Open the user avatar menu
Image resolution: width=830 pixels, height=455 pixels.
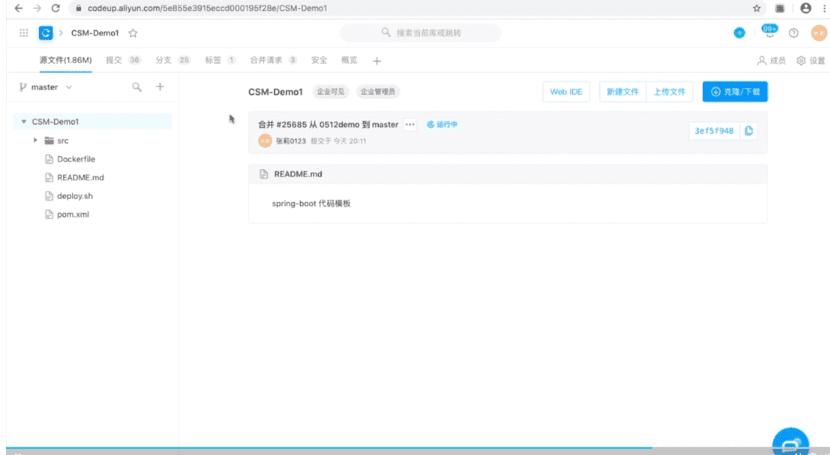818,33
